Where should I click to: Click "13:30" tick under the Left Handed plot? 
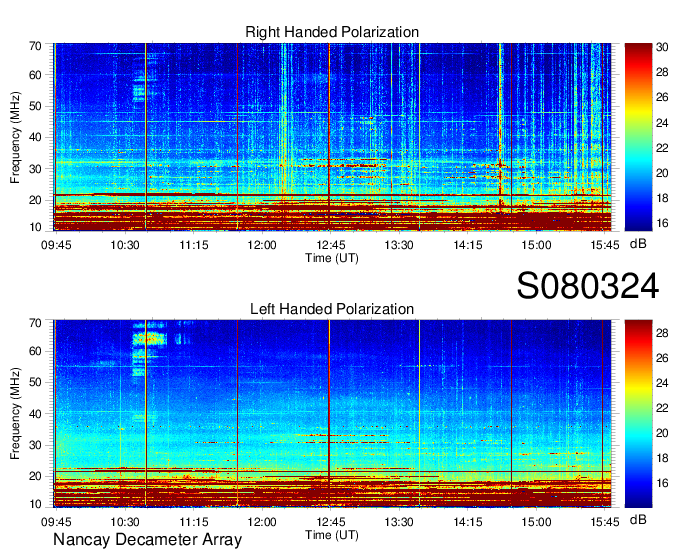399,522
